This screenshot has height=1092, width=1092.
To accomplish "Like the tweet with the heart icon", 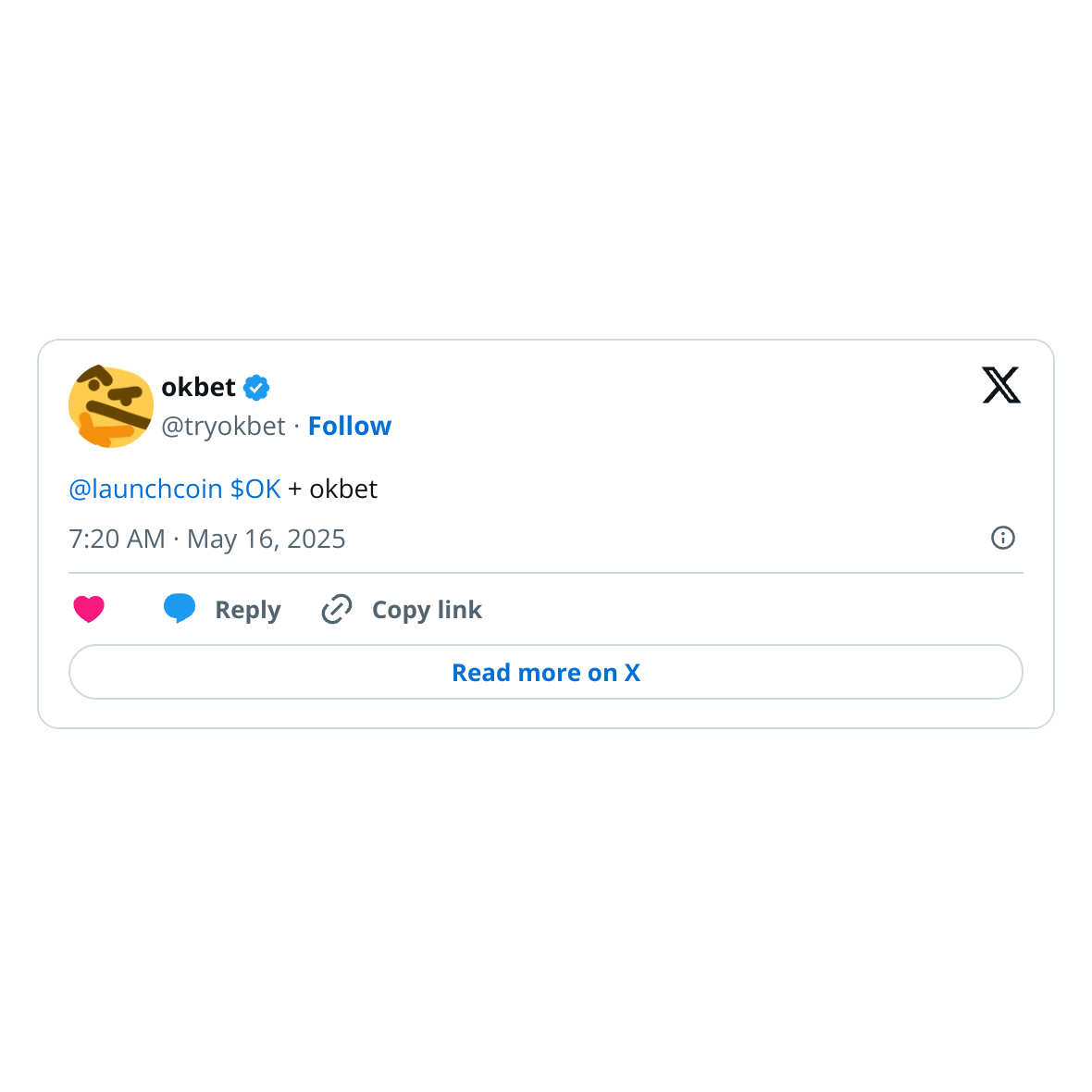I will point(89,609).
